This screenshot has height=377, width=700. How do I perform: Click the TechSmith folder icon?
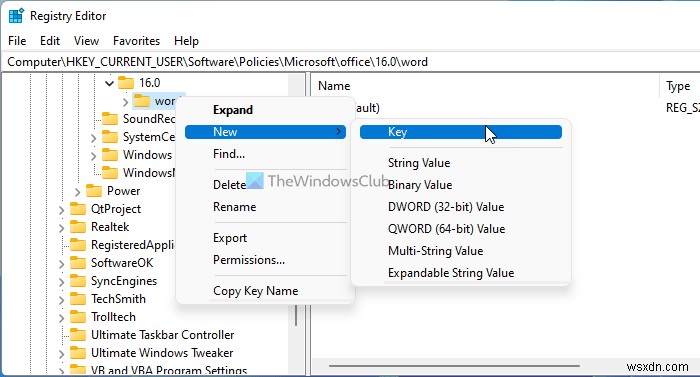click(78, 298)
